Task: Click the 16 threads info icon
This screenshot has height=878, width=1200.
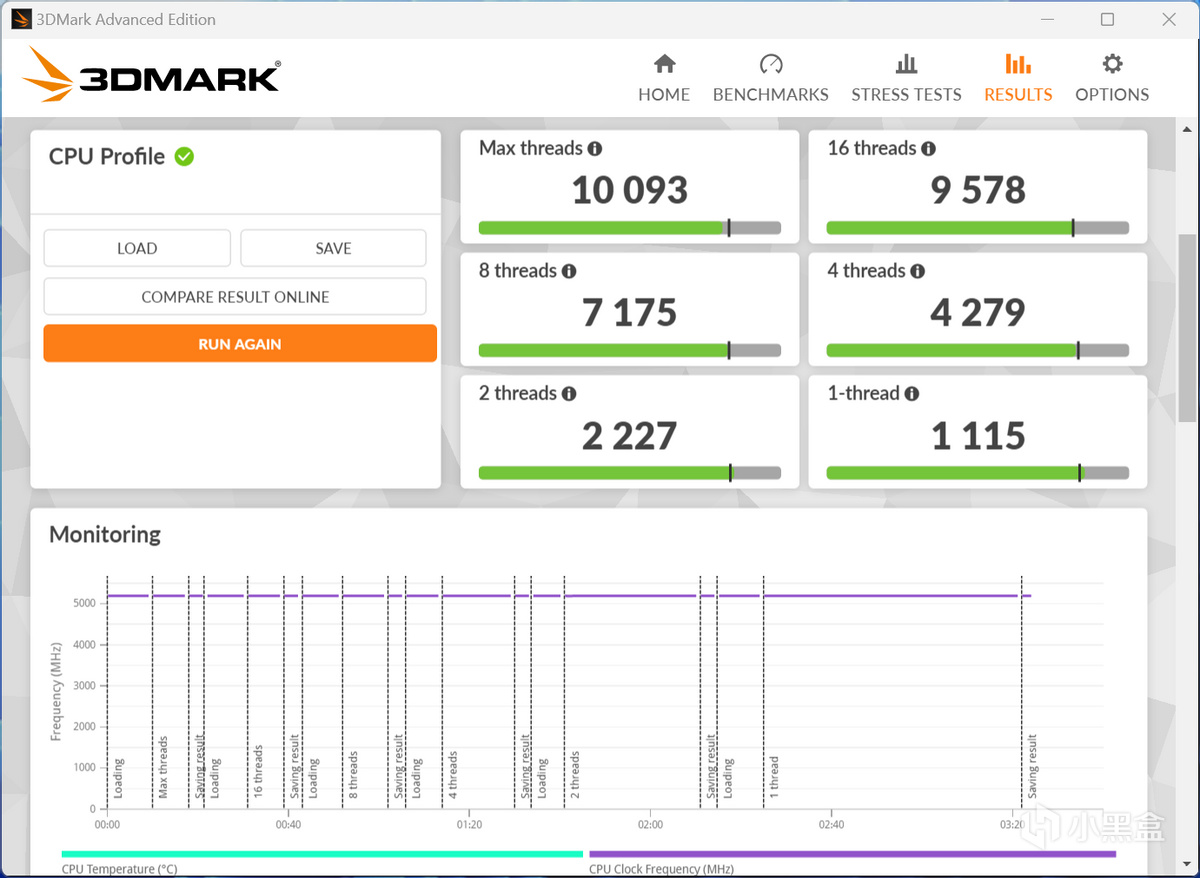Action: coord(929,149)
